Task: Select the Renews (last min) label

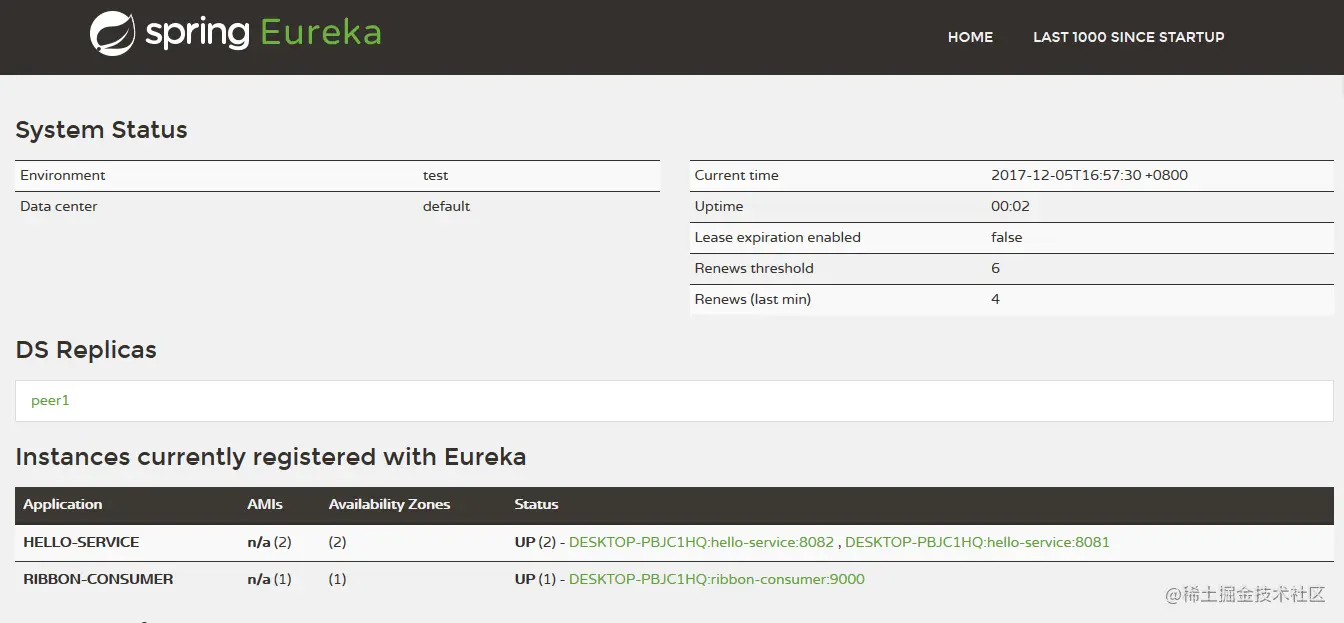Action: click(x=753, y=299)
